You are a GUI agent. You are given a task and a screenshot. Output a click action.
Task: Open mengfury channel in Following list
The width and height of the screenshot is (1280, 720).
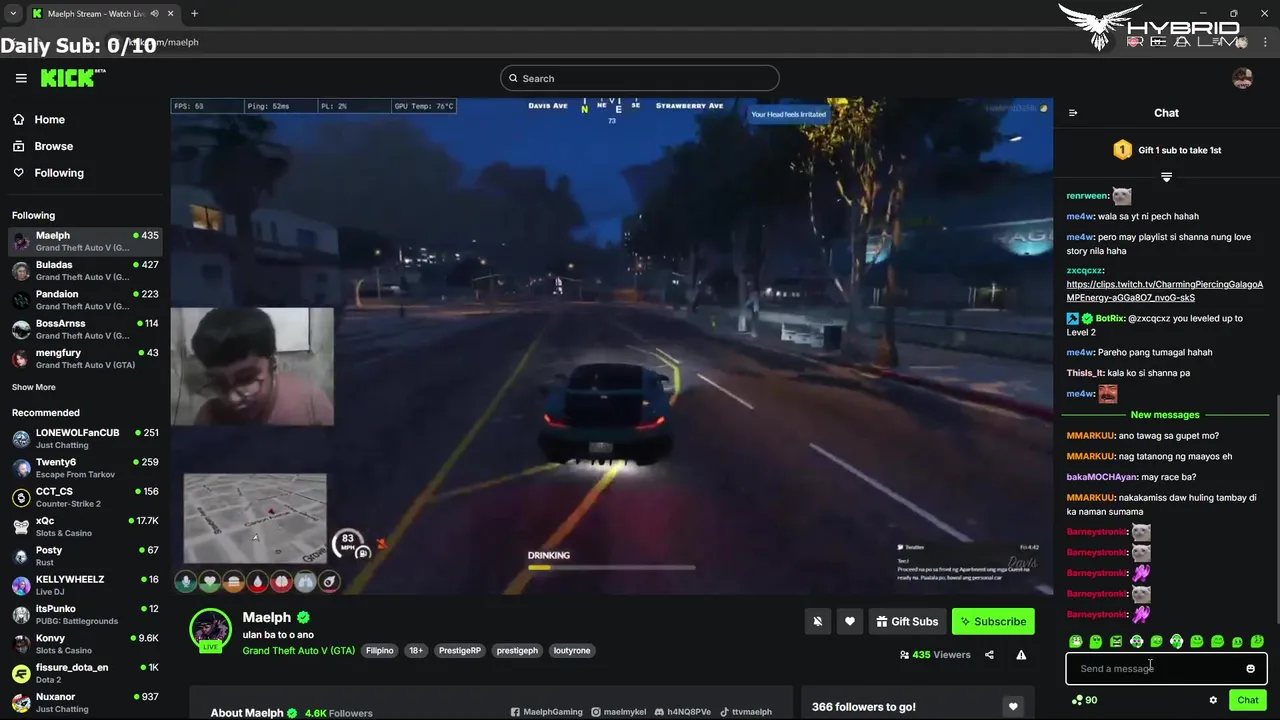pos(85,358)
